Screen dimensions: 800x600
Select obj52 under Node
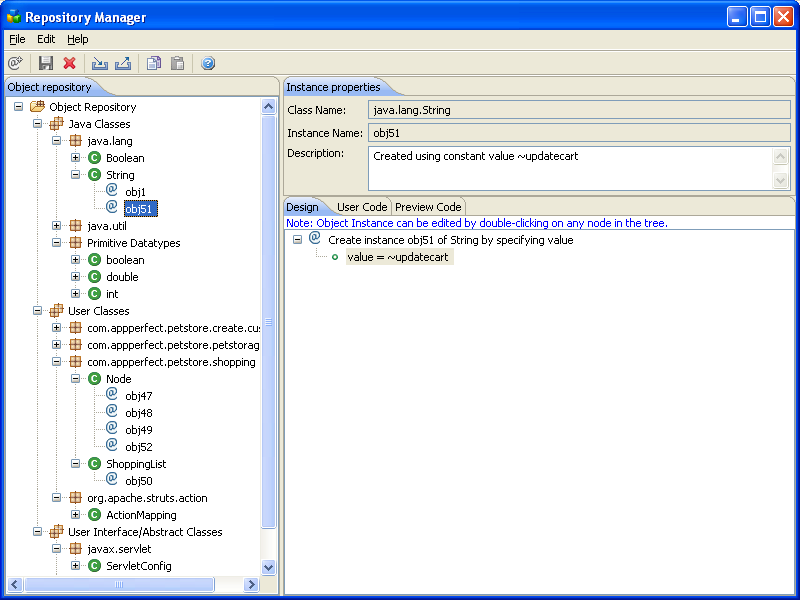tap(139, 447)
